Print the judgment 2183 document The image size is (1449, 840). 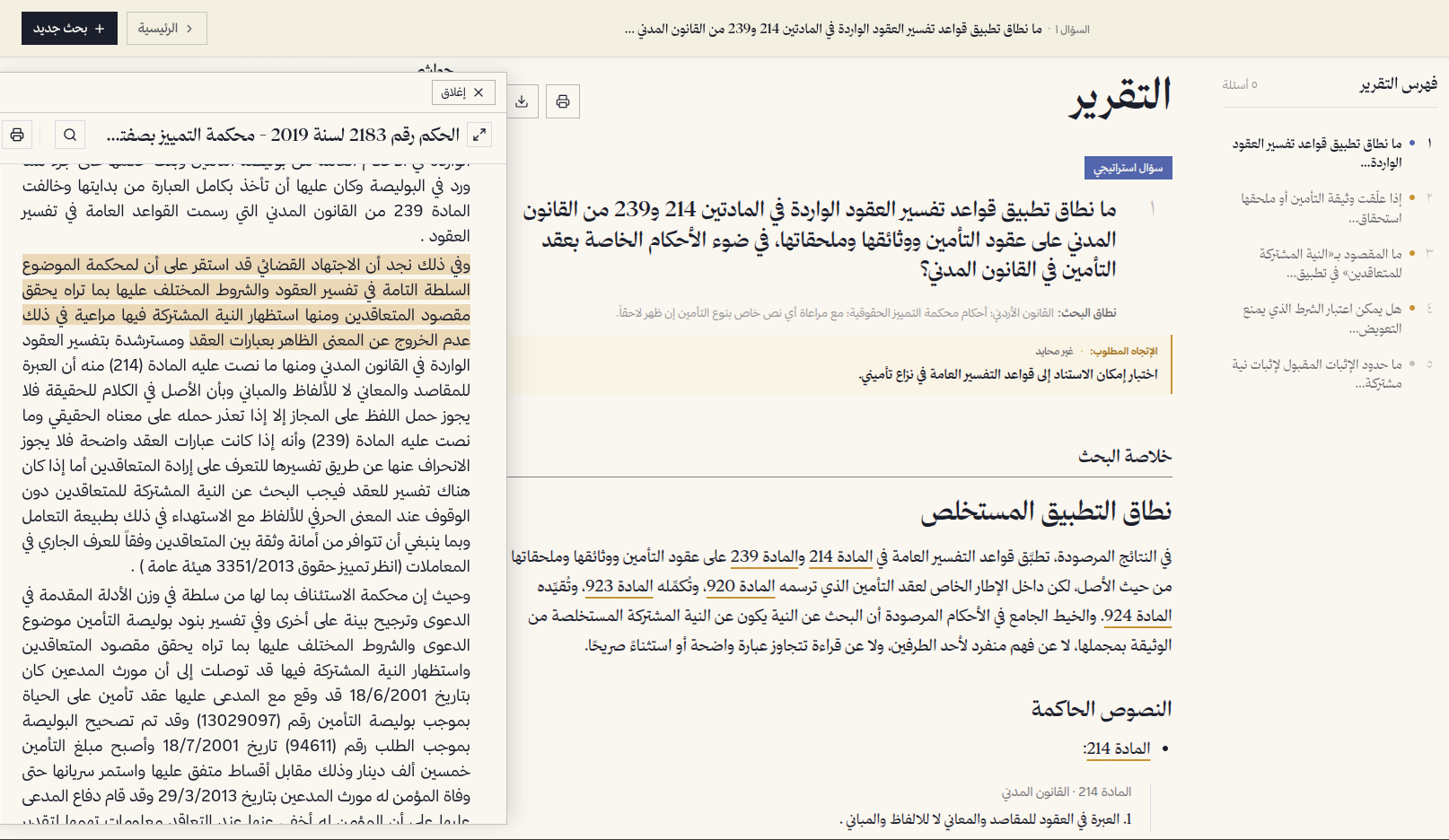click(17, 135)
